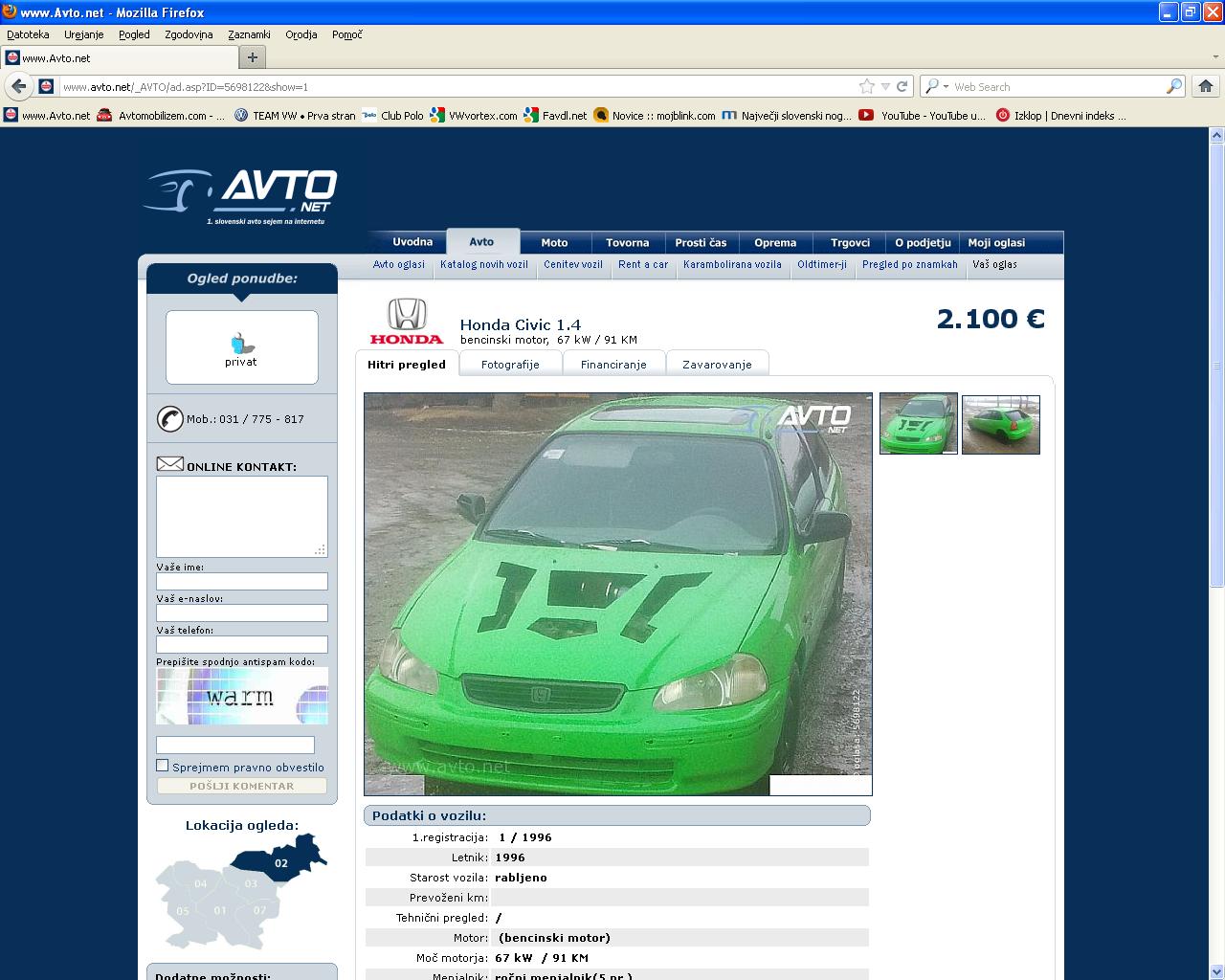Click the site identity icon beside the URL
This screenshot has height=980, width=1225.
tap(45, 86)
